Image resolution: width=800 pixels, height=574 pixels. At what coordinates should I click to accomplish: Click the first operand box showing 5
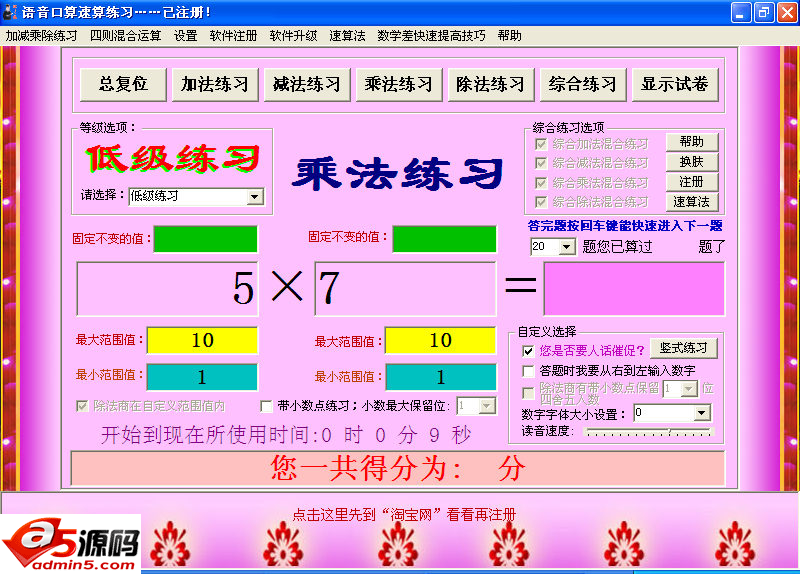pyautogui.click(x=167, y=288)
